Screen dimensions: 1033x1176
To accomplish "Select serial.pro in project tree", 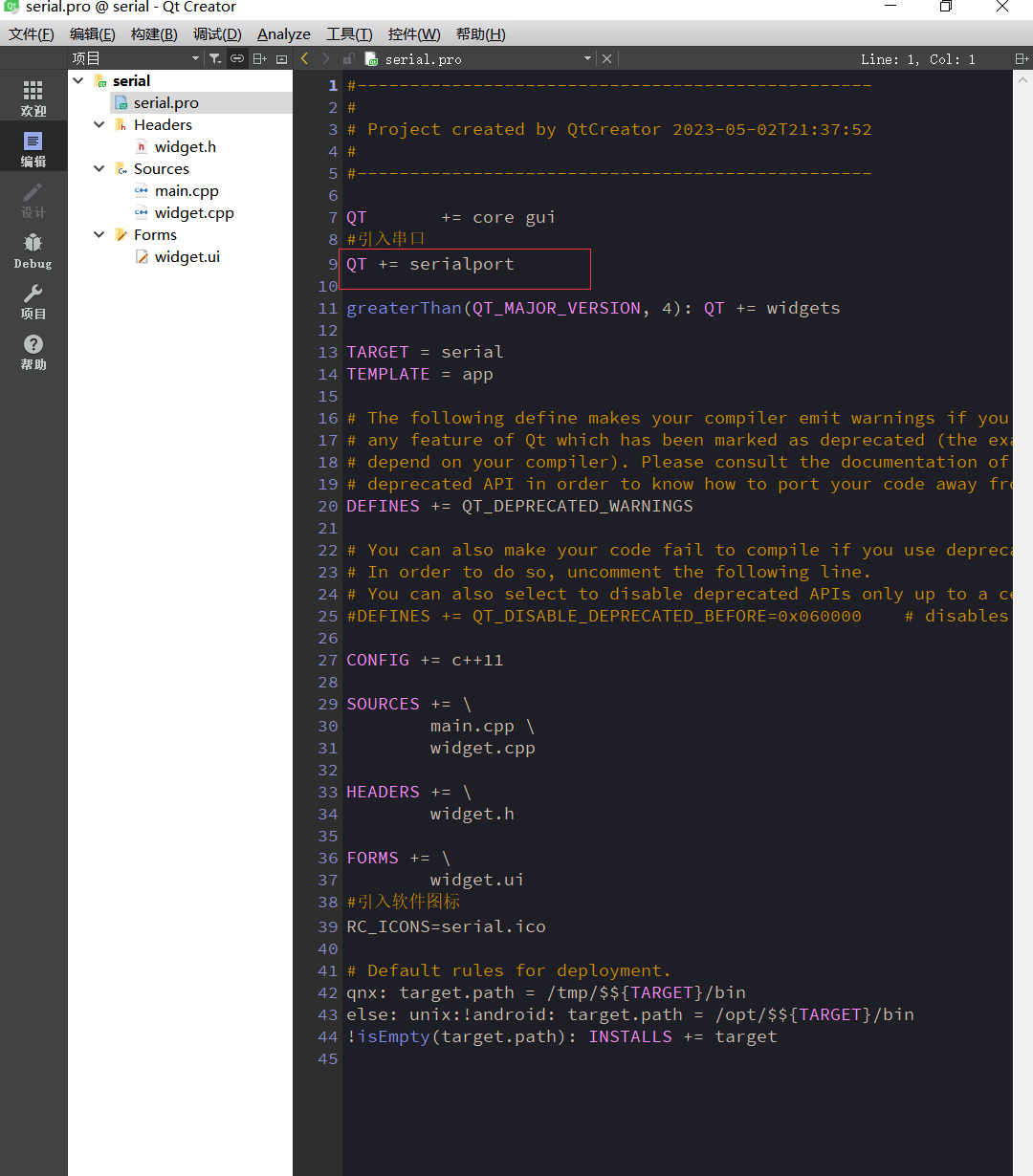I will (x=166, y=103).
